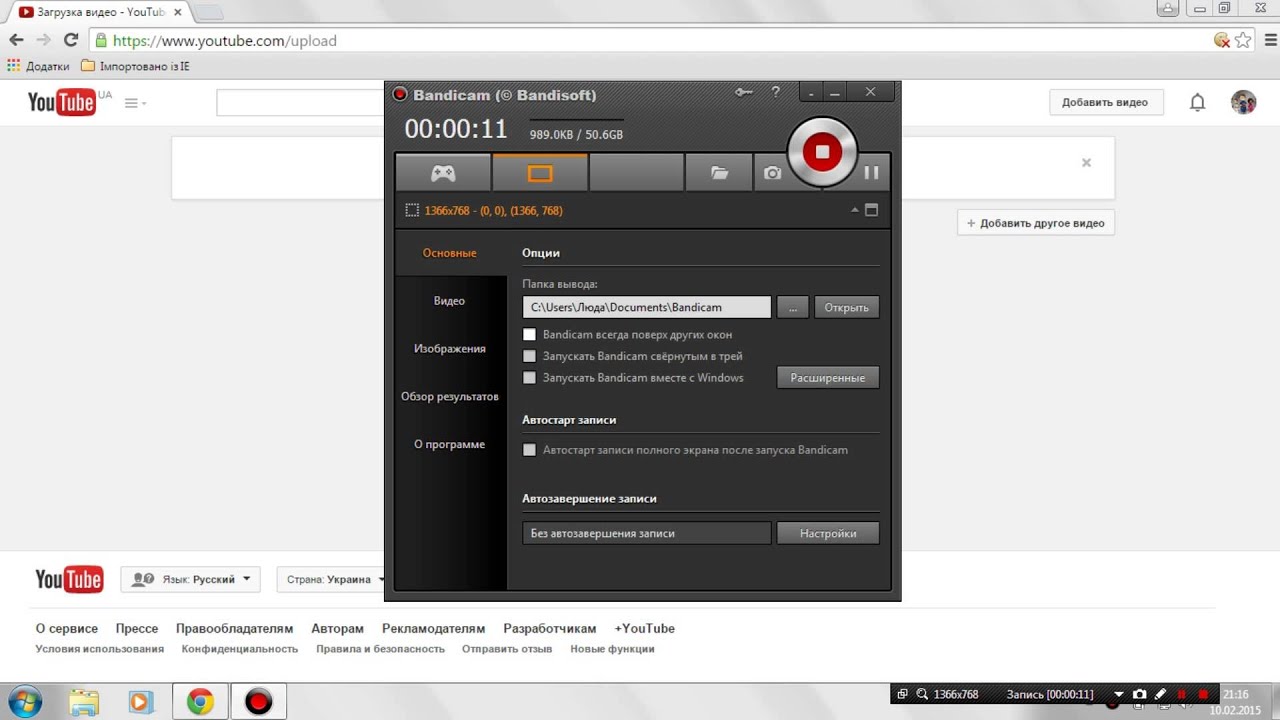This screenshot has width=1280, height=720.
Task: Switch to Bandicam in taskbar
Action: click(x=258, y=702)
